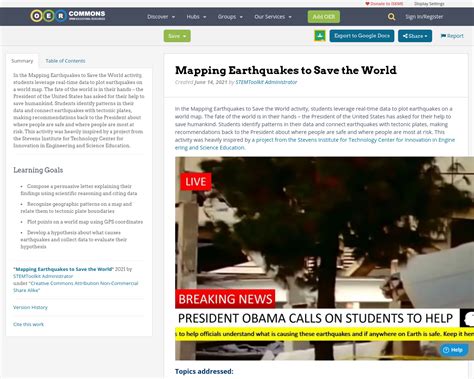Click the green download icon button

click(320, 36)
